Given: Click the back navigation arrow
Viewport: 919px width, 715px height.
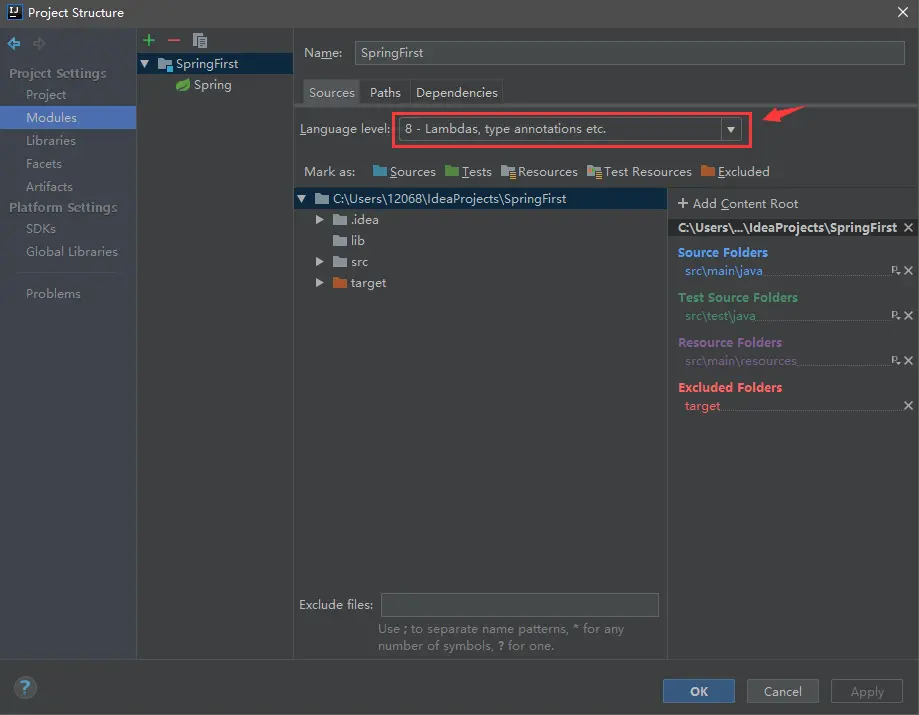Looking at the screenshot, I should (13, 43).
